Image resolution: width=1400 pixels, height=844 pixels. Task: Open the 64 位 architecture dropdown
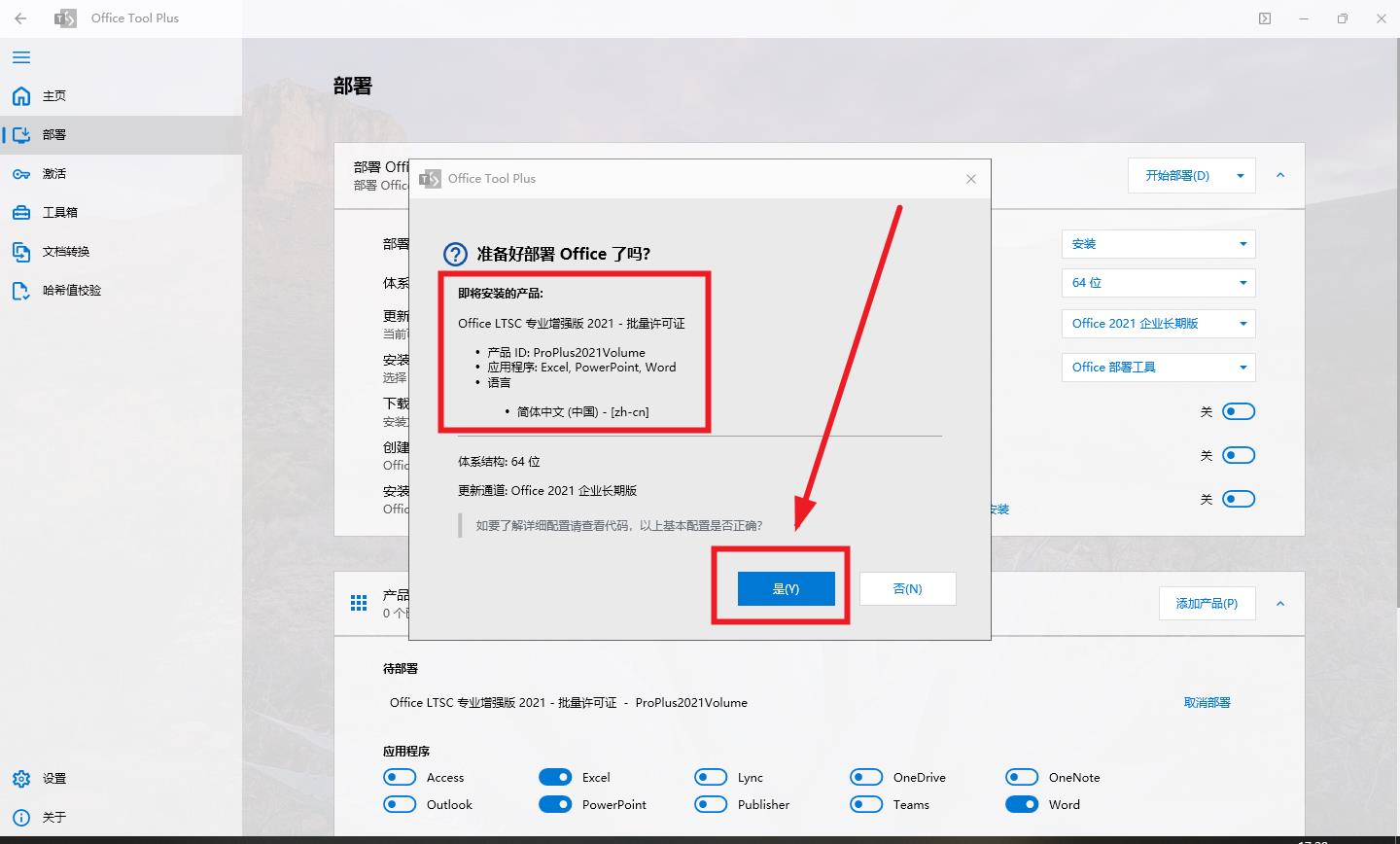click(1158, 282)
